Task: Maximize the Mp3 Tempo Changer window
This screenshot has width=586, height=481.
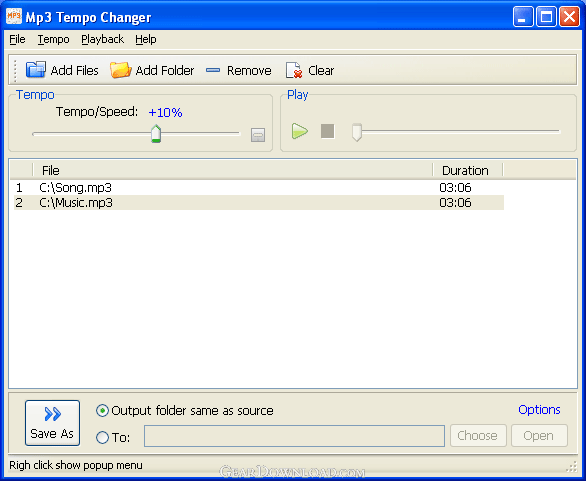Action: (x=546, y=17)
